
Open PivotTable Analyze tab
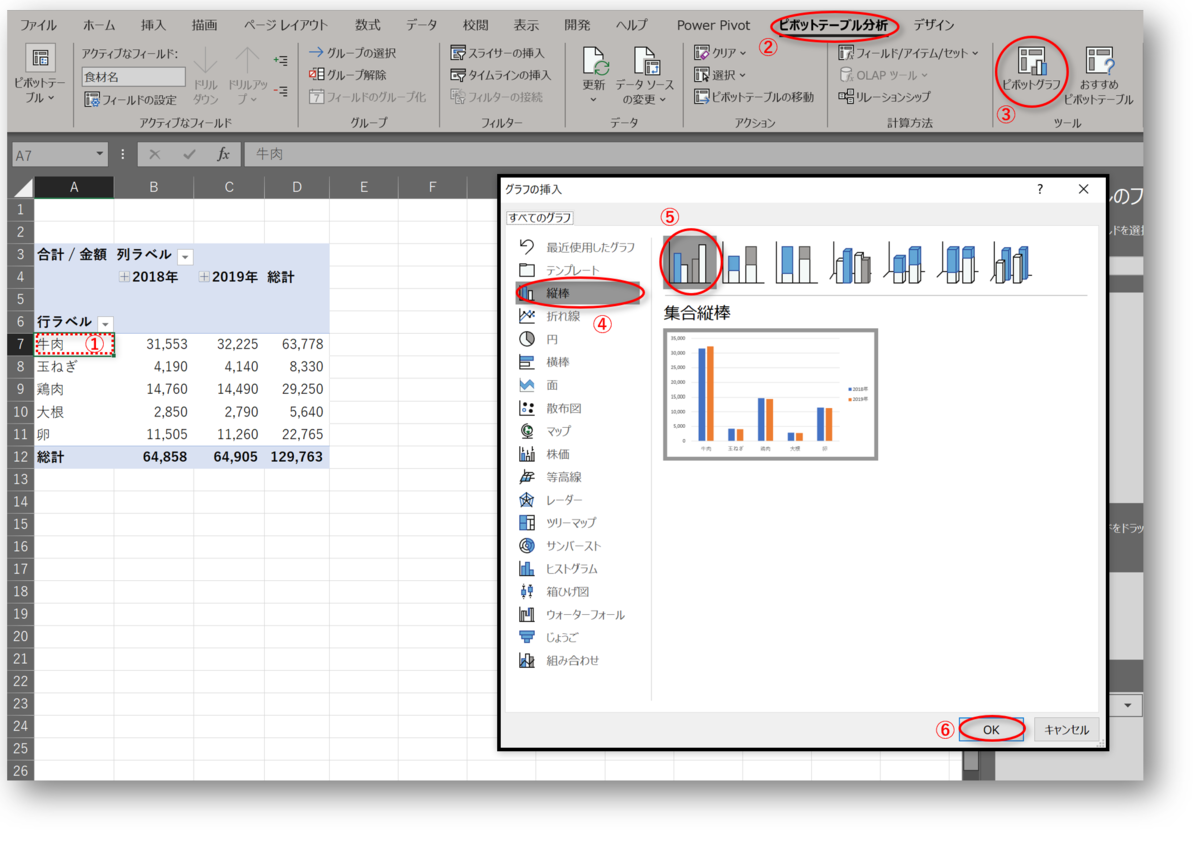coord(834,25)
